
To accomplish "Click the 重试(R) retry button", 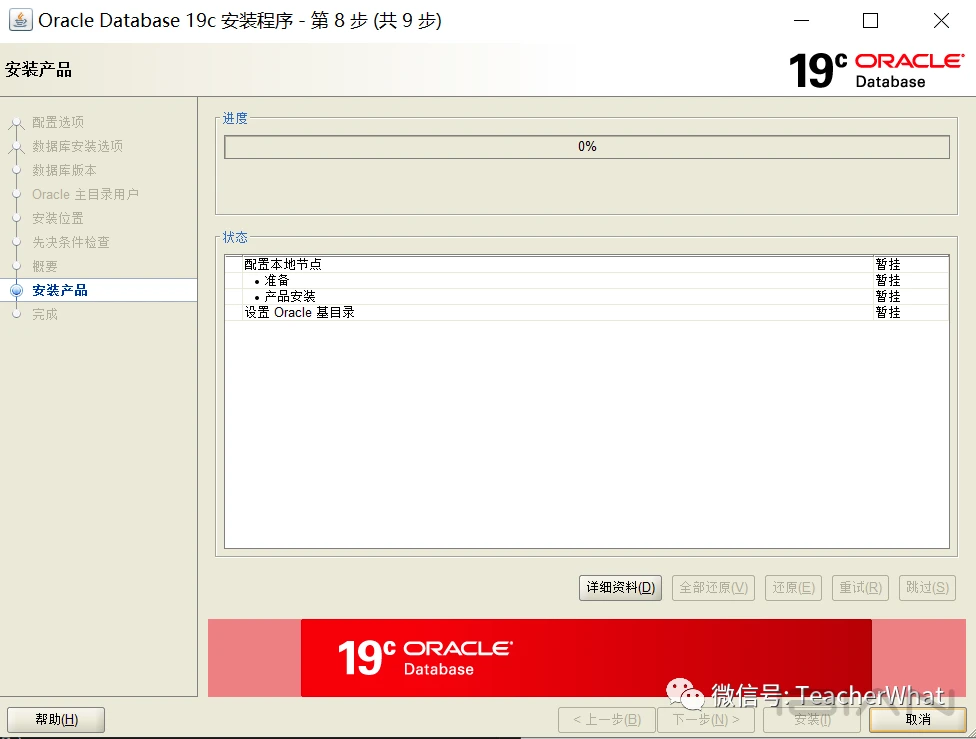I will [860, 588].
